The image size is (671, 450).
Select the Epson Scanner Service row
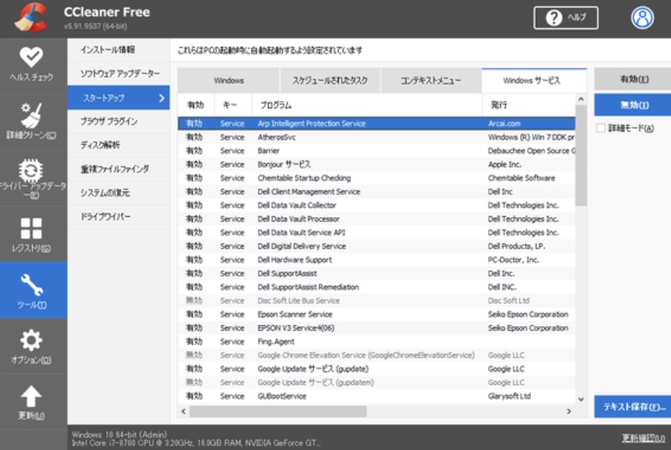377,314
